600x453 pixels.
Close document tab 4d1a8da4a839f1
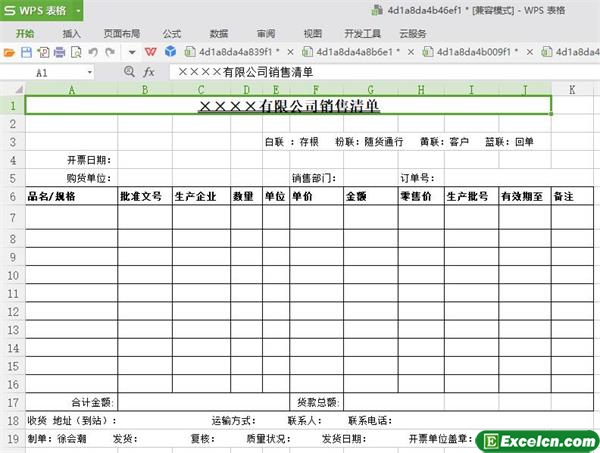tap(290, 52)
